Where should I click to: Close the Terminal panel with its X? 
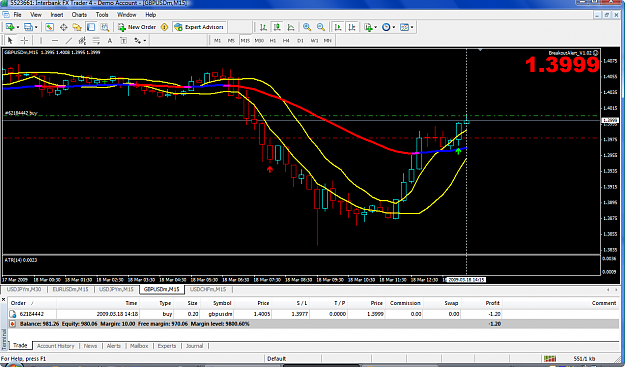[x=3, y=299]
